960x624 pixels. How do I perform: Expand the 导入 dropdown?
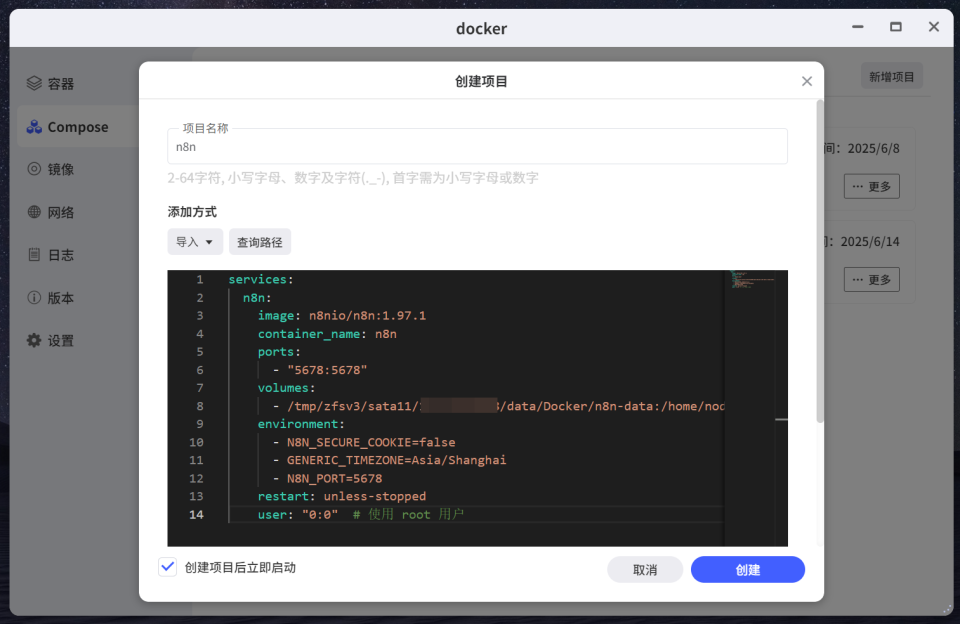(195, 242)
